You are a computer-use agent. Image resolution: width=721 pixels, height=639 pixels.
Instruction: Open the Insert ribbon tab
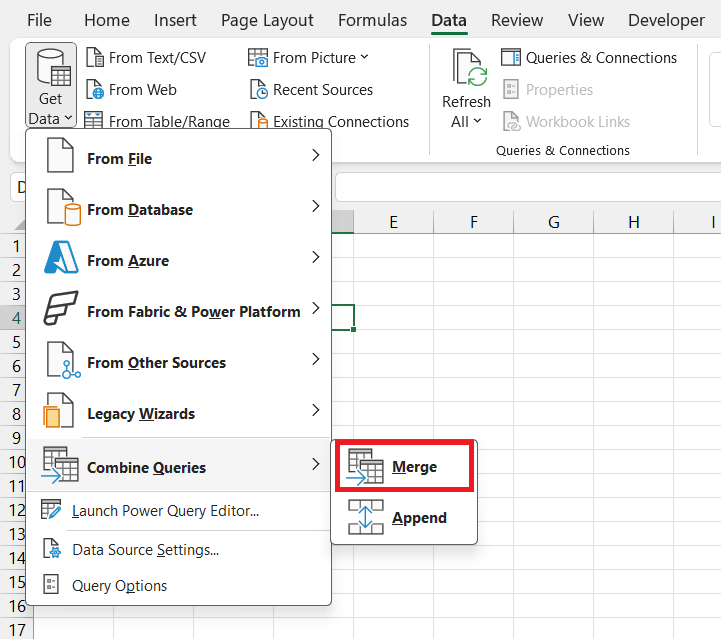[x=175, y=20]
